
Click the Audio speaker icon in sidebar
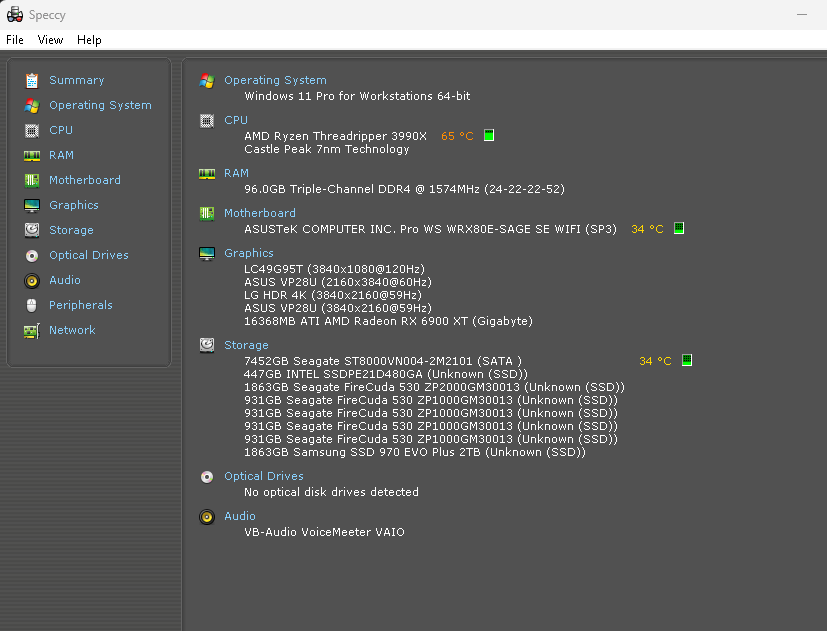point(32,281)
